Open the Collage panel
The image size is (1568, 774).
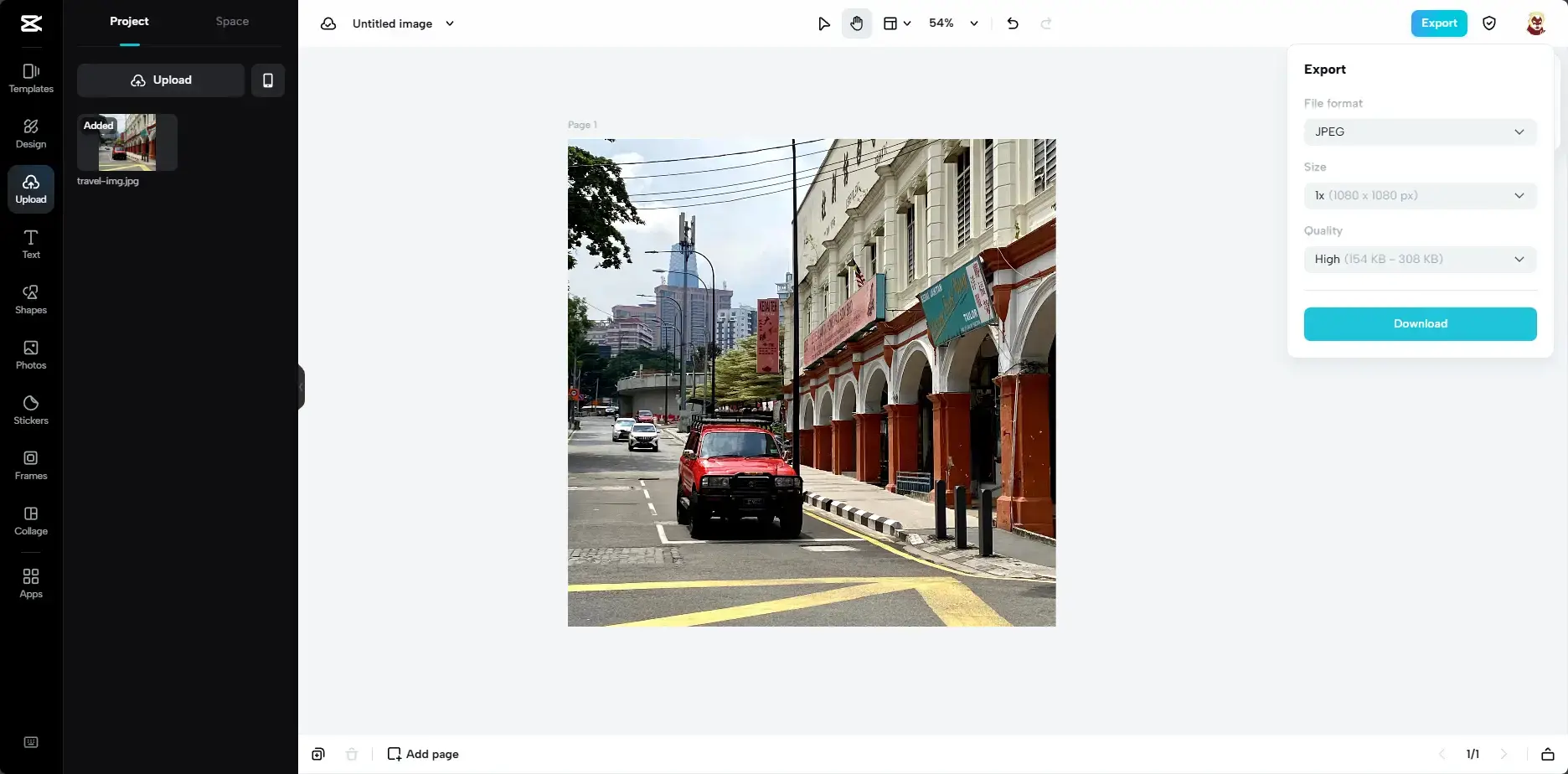point(30,520)
